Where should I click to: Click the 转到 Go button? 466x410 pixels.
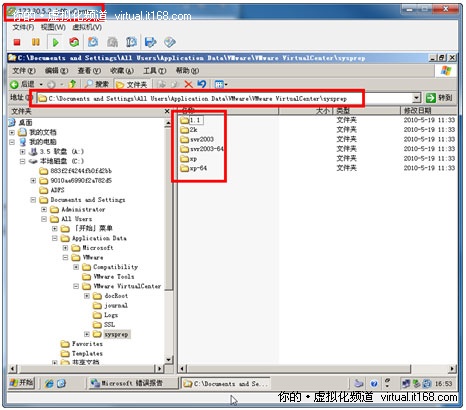[439, 98]
